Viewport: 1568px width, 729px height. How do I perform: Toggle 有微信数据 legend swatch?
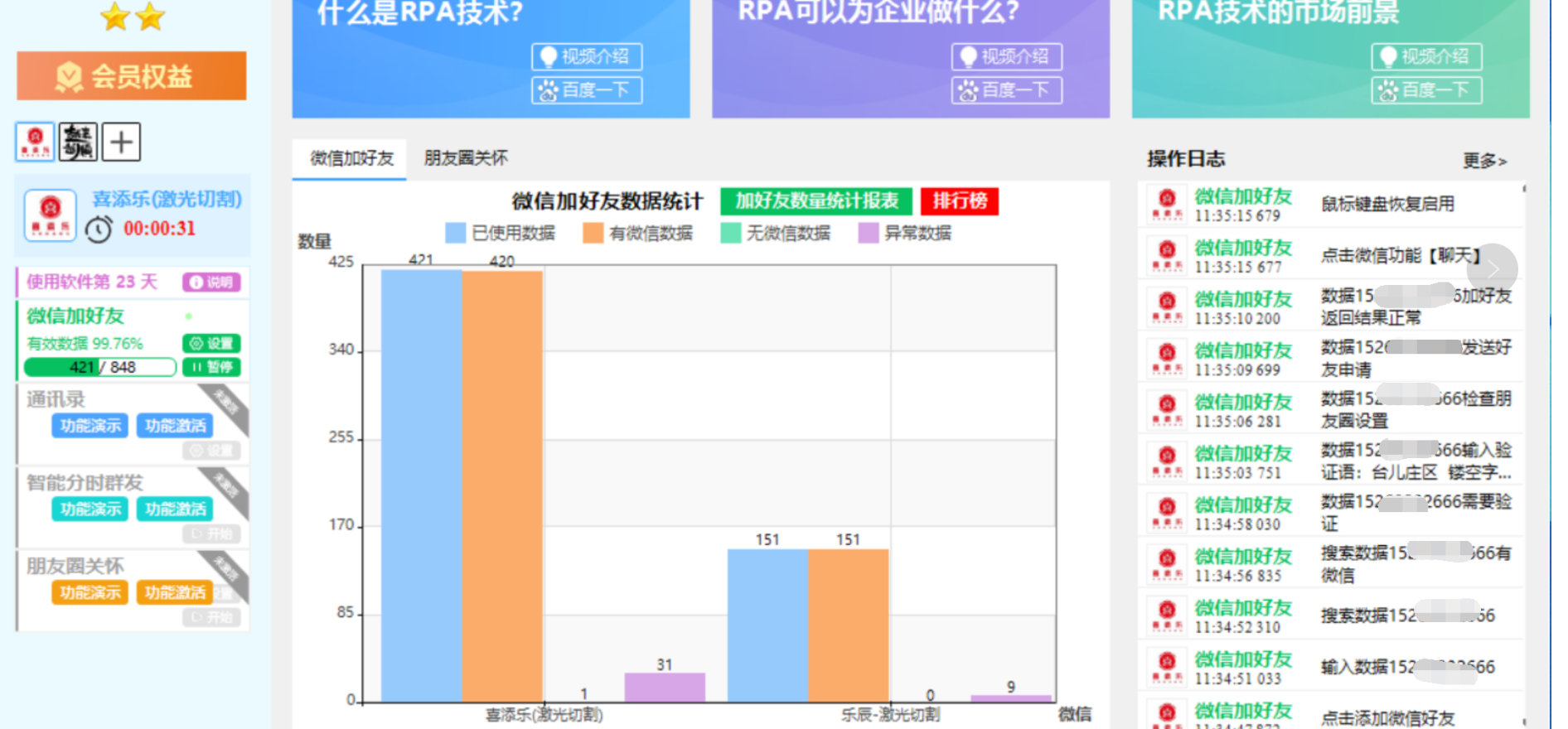coord(593,233)
